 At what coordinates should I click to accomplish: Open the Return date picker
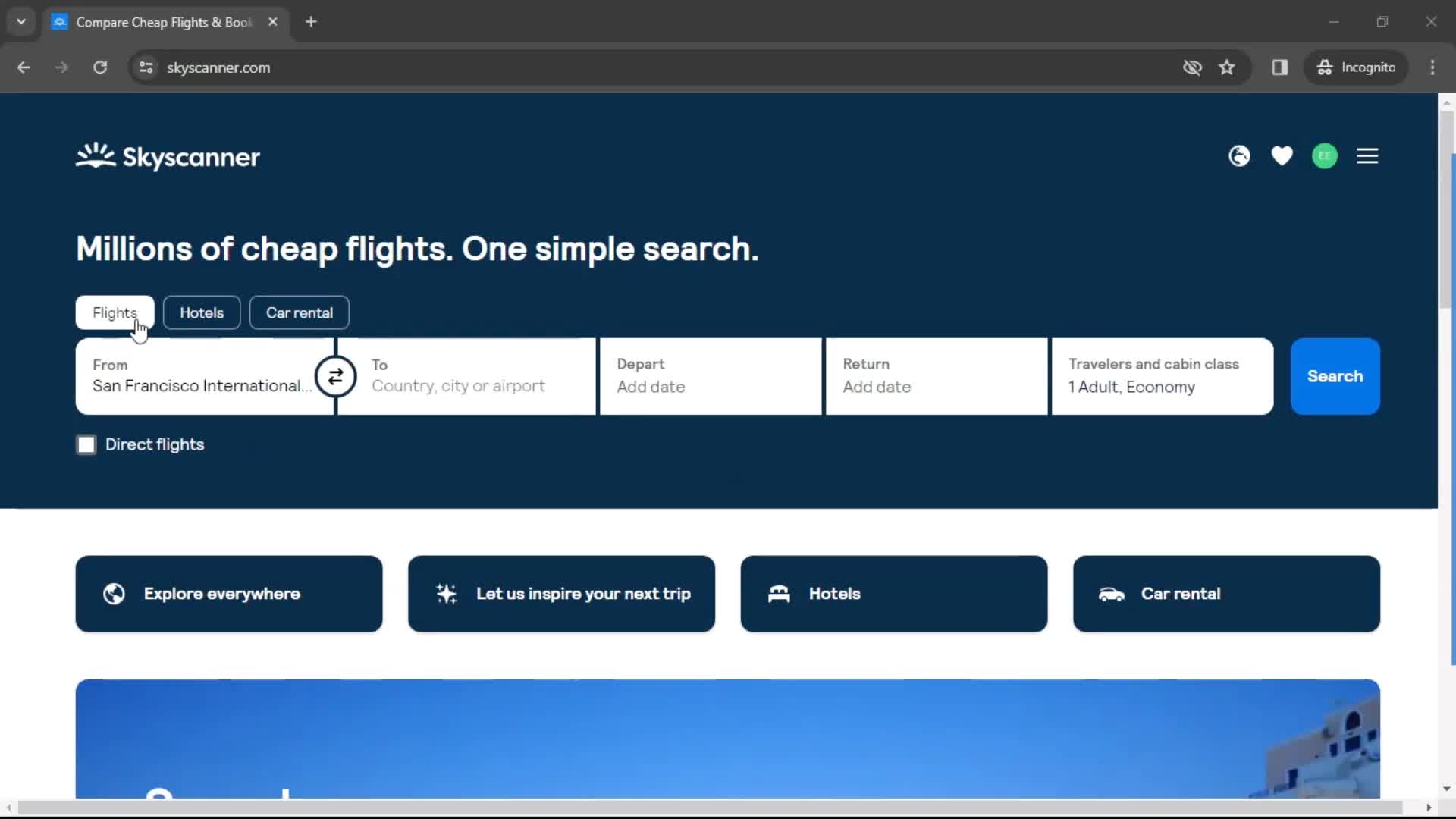937,376
